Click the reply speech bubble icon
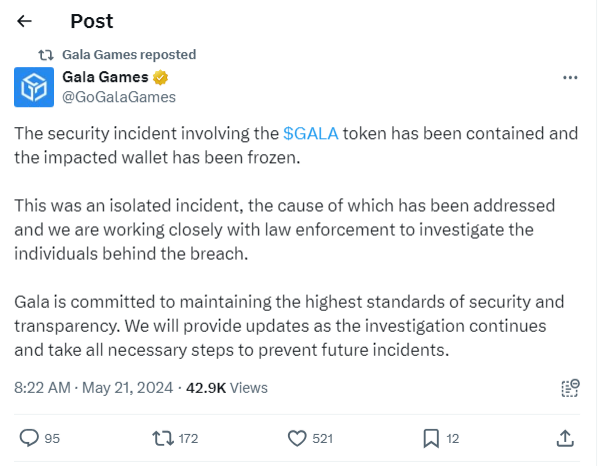 [x=30, y=437]
